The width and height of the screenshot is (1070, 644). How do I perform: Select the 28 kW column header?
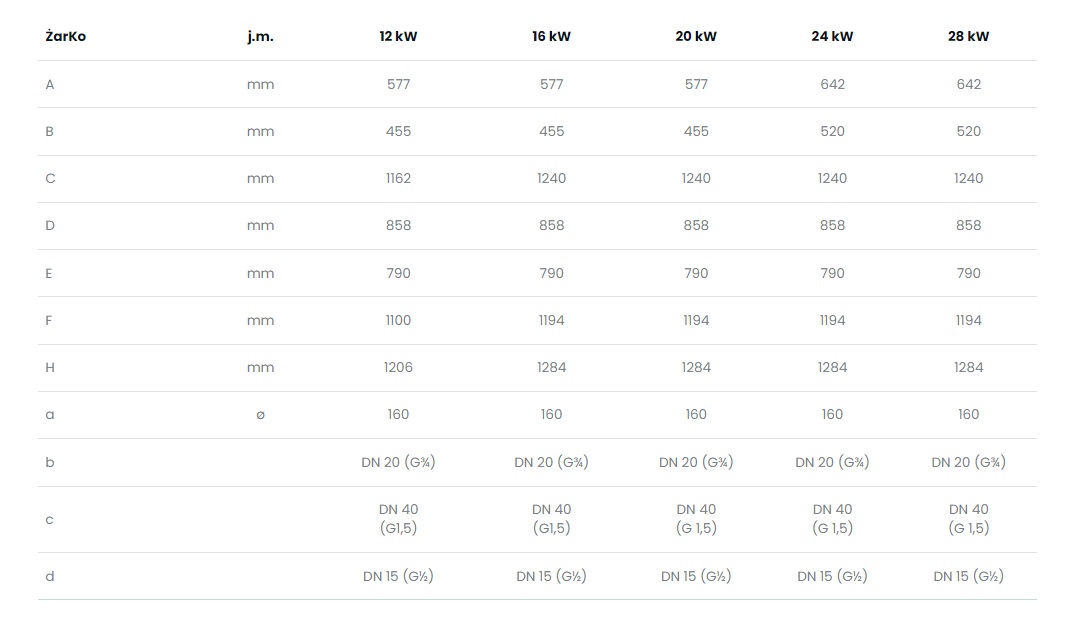(968, 36)
